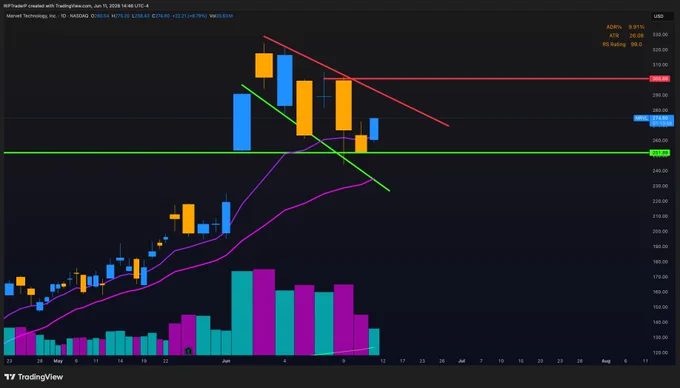Select the MRVL symbol tag on the price axis

641,118
